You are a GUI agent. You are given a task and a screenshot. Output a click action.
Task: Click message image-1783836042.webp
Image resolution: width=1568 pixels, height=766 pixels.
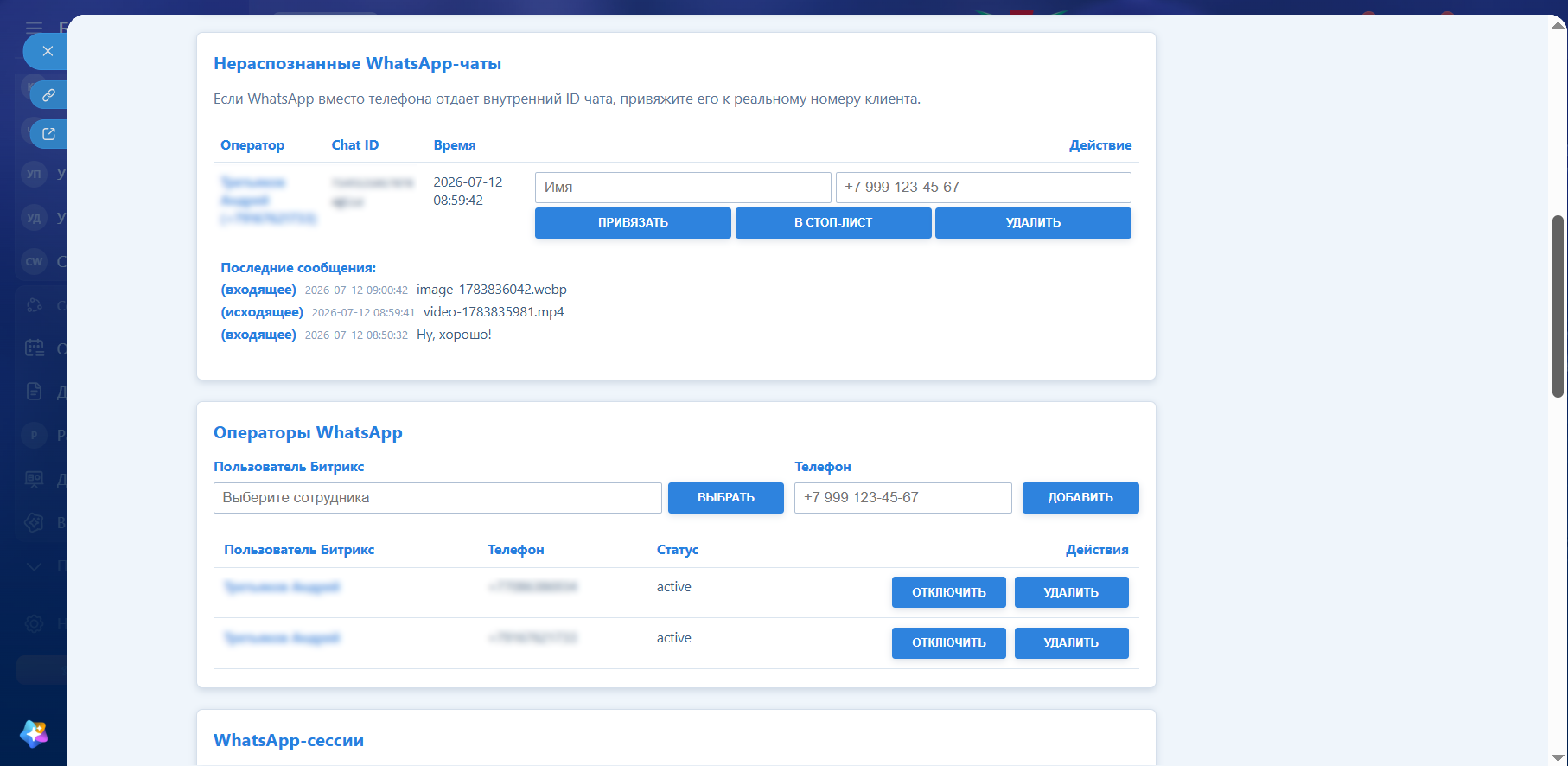pos(492,290)
